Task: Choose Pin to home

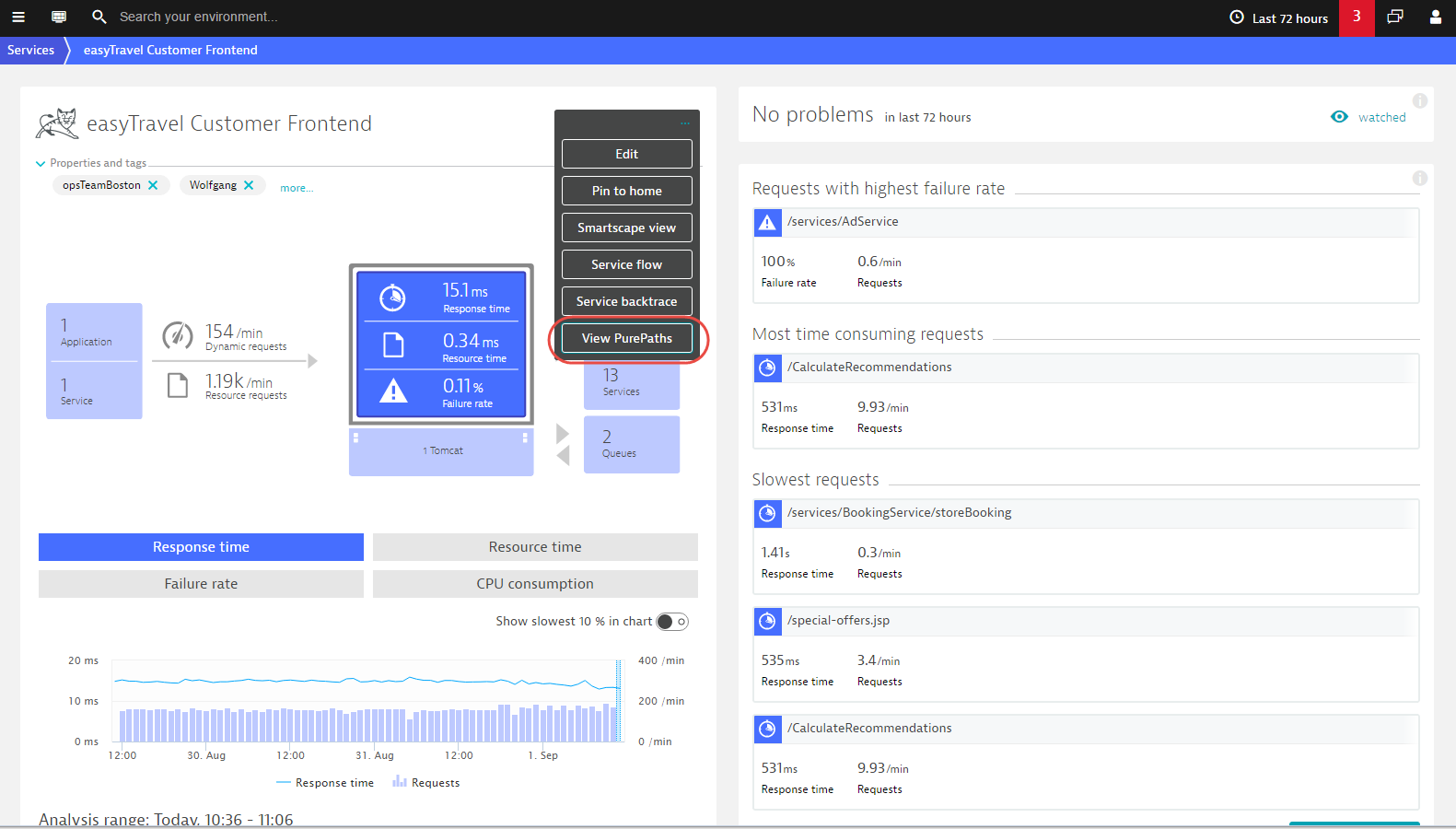Action: [x=627, y=191]
